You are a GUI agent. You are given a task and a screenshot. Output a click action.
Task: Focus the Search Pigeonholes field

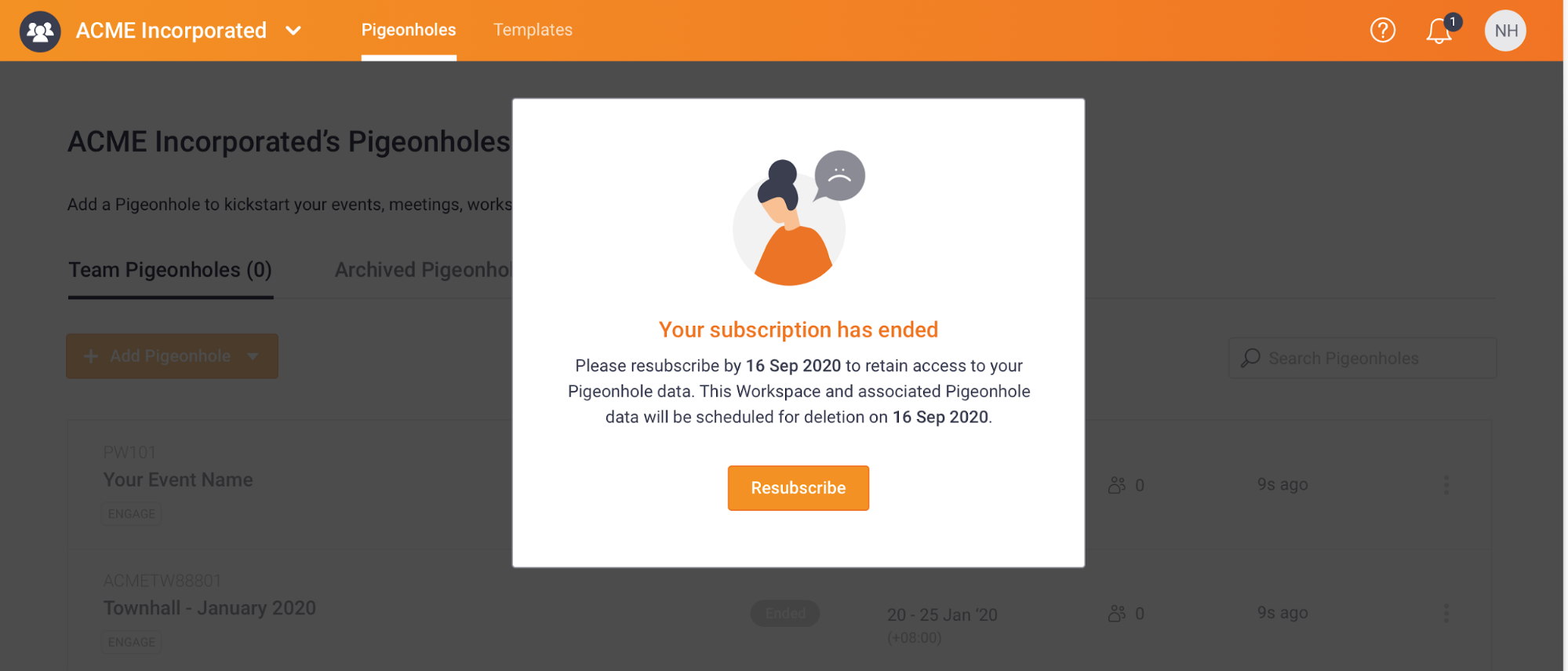(x=1362, y=358)
